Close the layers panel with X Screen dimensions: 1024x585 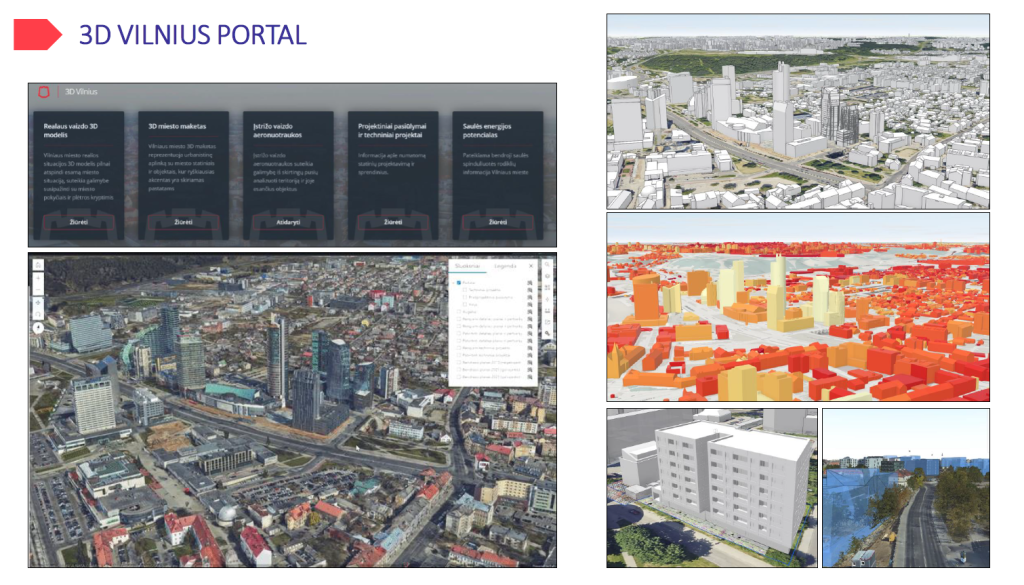pyautogui.click(x=531, y=266)
